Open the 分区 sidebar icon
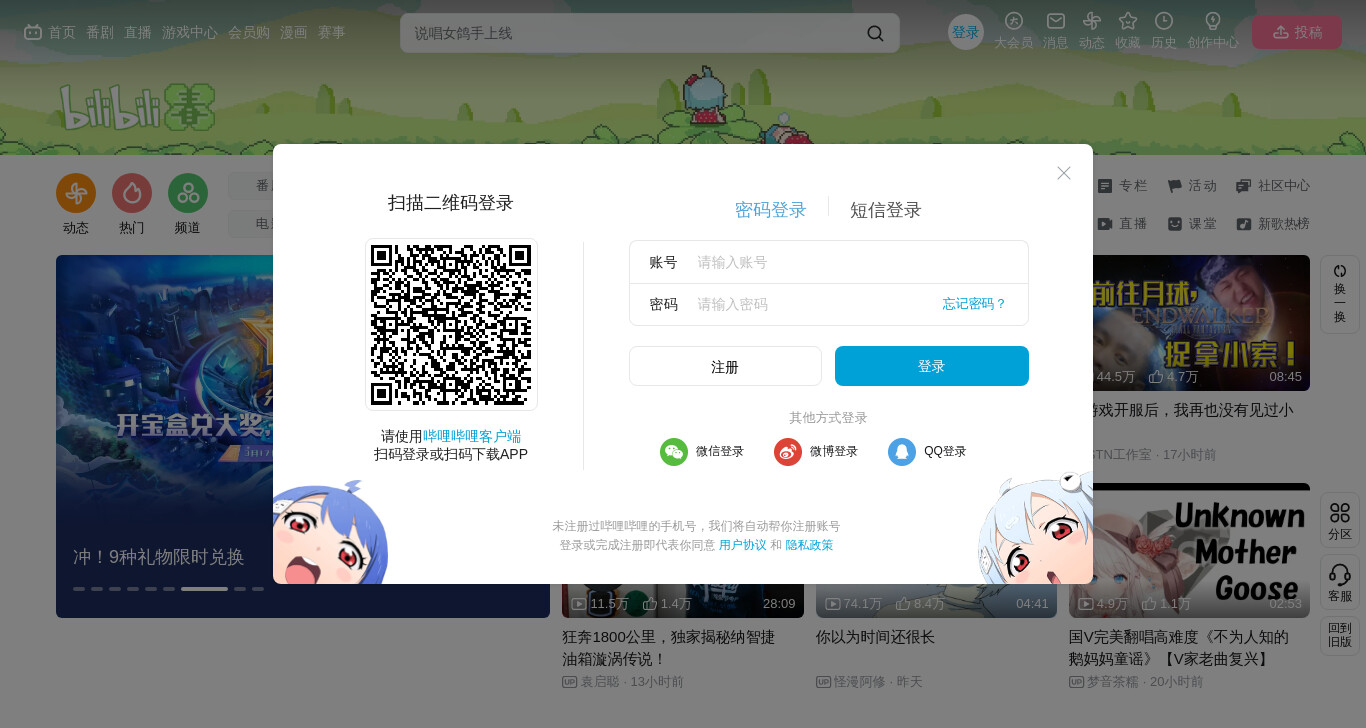Screen dimensions: 1366x728 pos(1340,520)
